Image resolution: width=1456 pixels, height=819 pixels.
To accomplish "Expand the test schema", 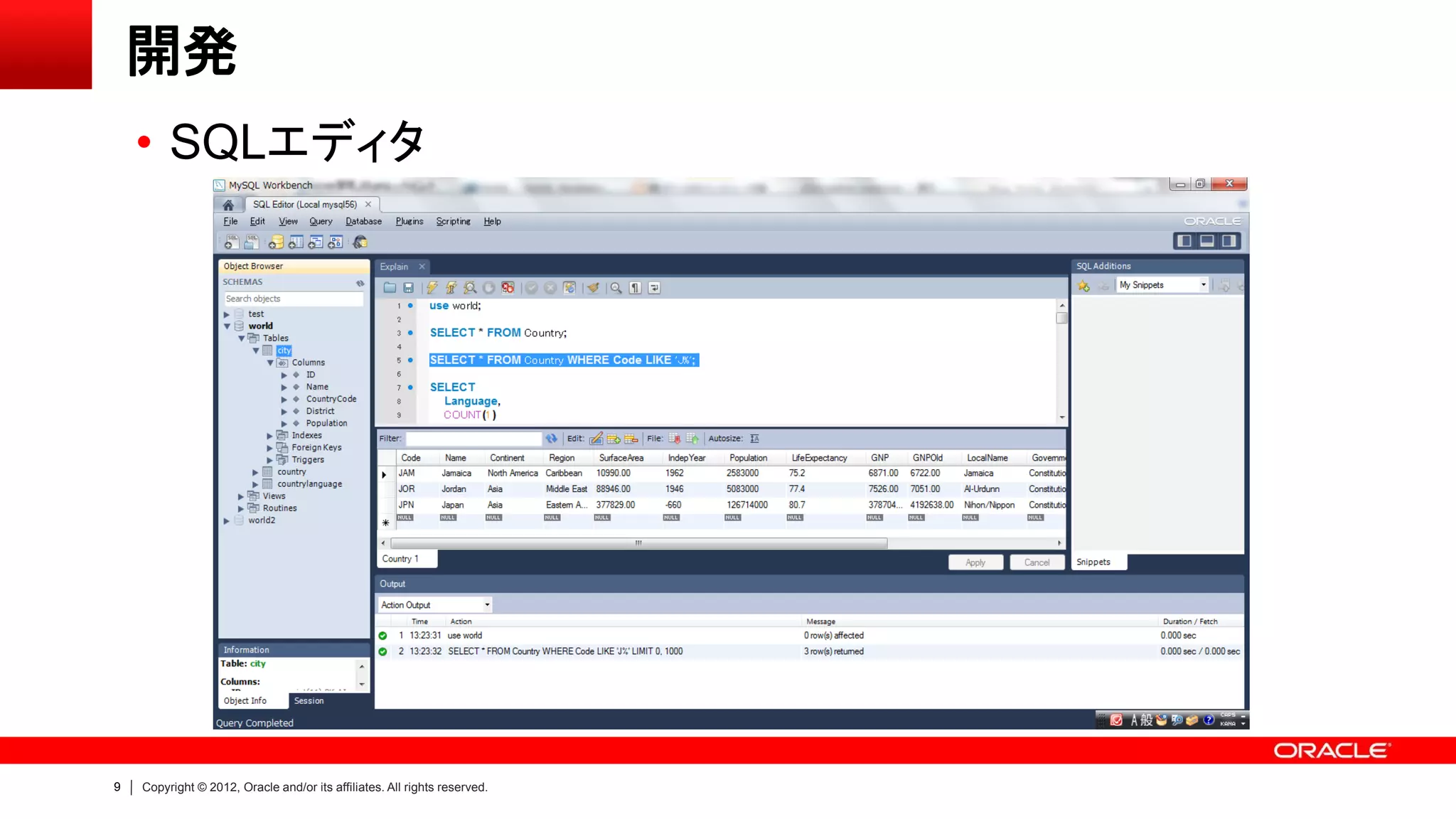I will pyautogui.click(x=227, y=314).
